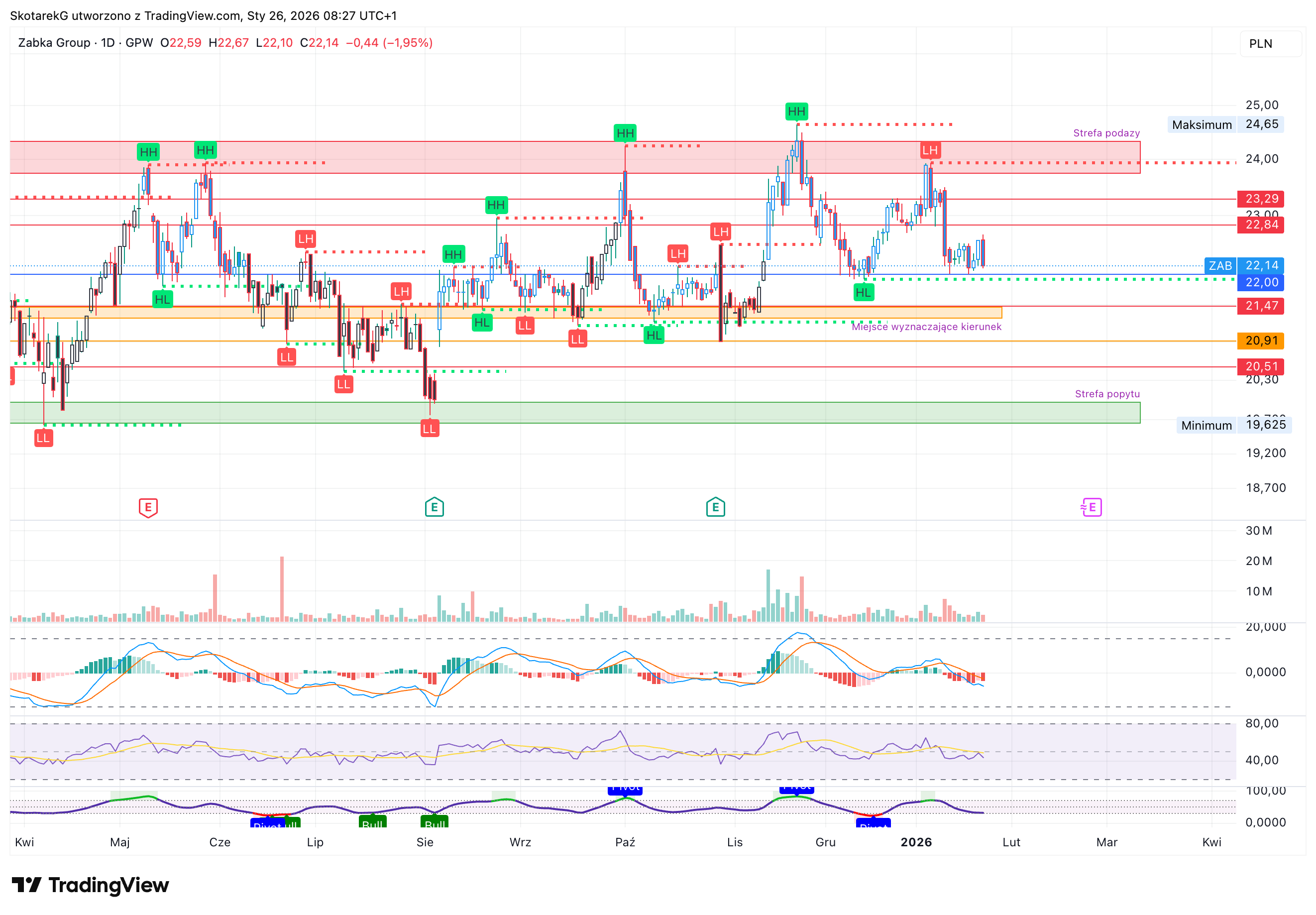Click the red 20,51 price level label
Screen dimensions: 1316x915
[1260, 366]
